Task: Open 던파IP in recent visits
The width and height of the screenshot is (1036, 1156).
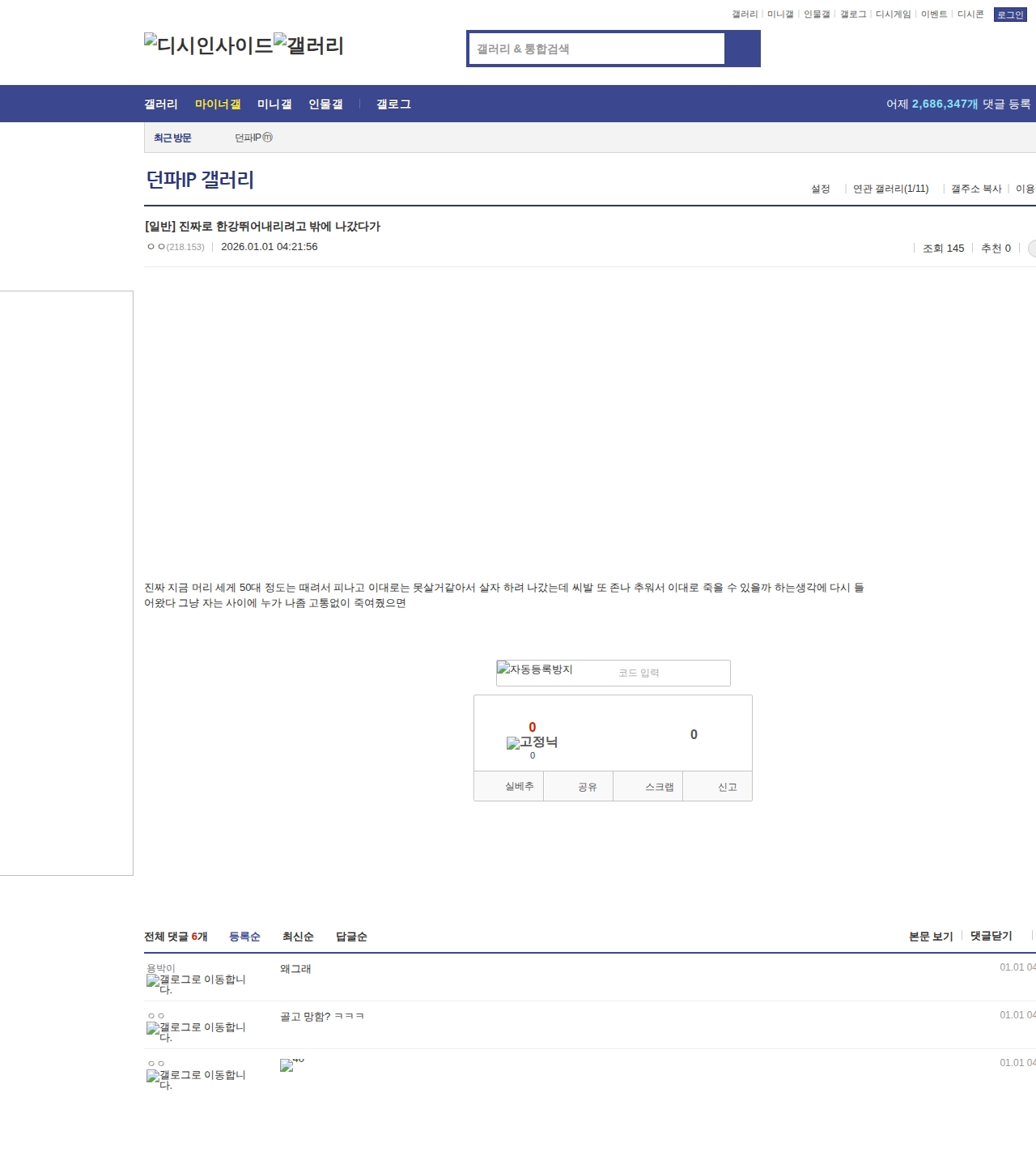Action: (253, 138)
